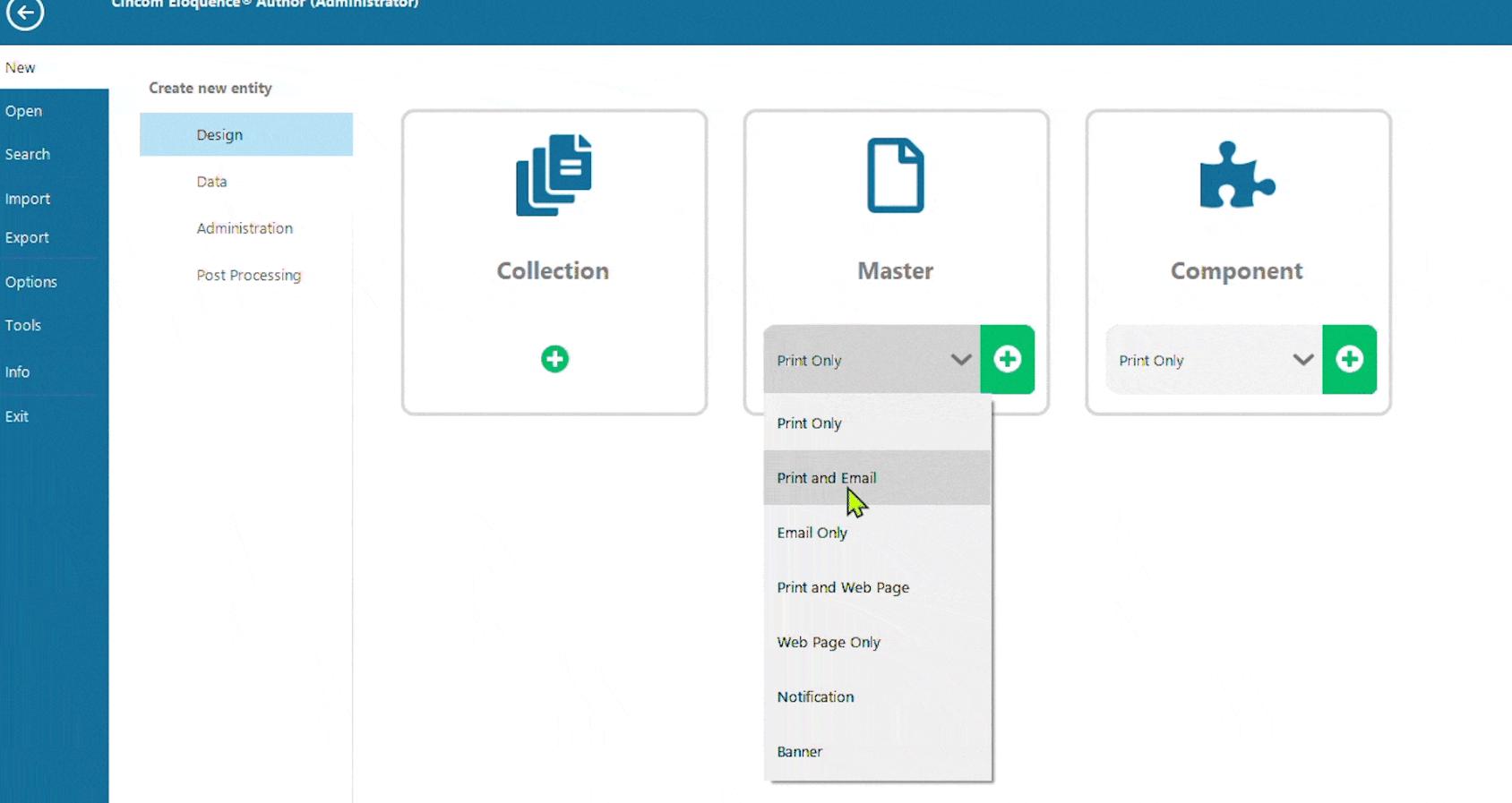Image resolution: width=1512 pixels, height=803 pixels.
Task: Create new Component with green plus button
Action: [1349, 359]
